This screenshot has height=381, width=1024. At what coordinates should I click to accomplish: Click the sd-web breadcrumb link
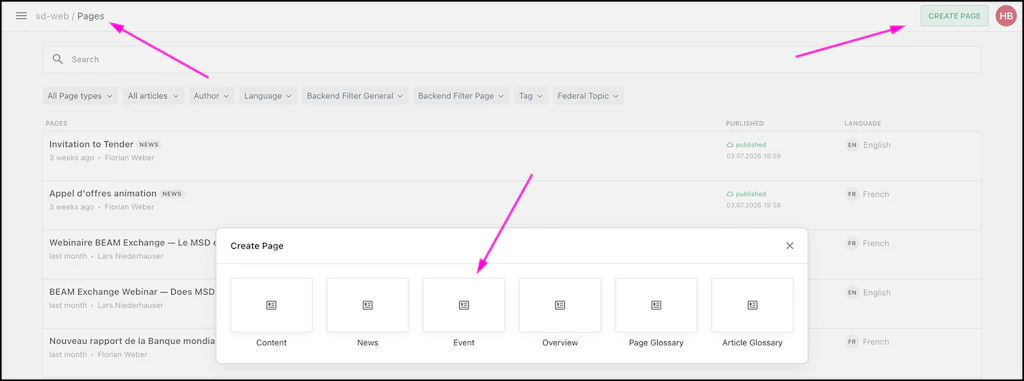tap(52, 16)
